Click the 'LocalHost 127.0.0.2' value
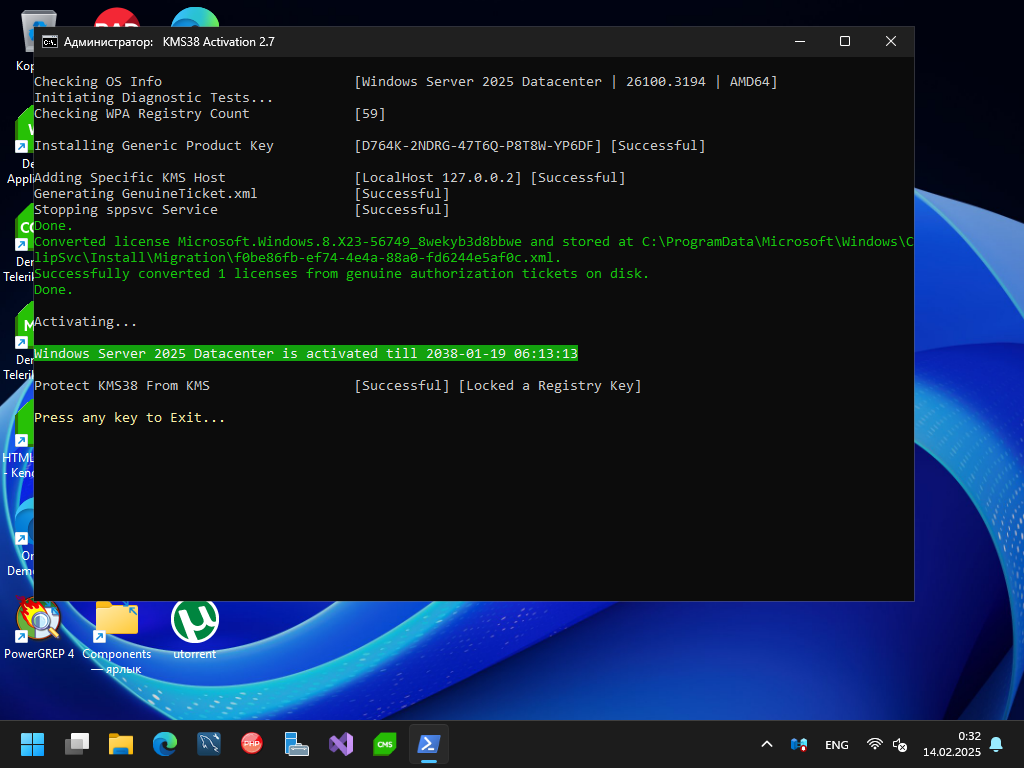This screenshot has width=1024, height=768. (x=438, y=178)
